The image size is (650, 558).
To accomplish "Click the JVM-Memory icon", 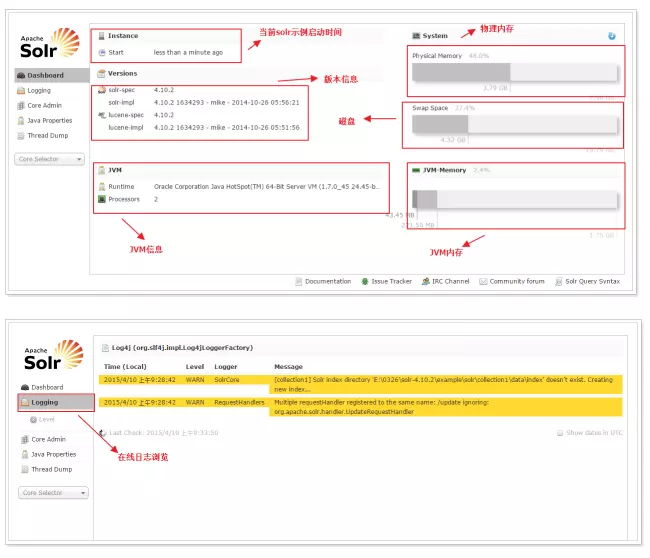I will [416, 170].
